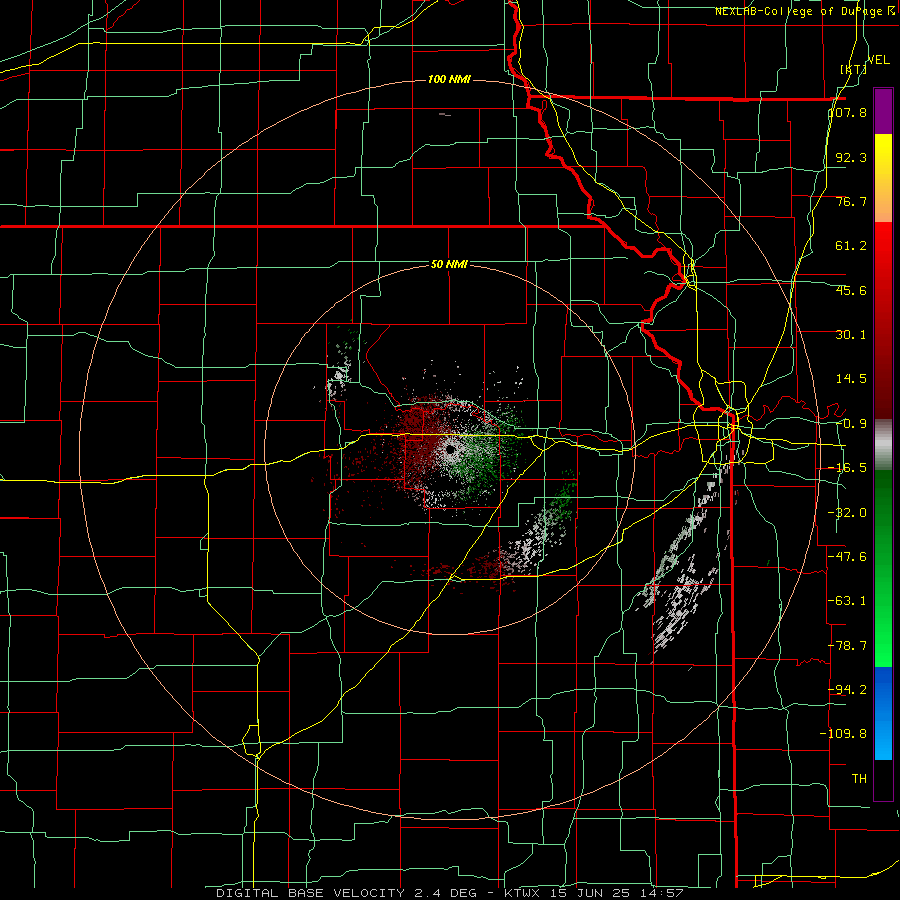The height and width of the screenshot is (900, 900).
Task: Click the blue segment of the color bar
Action: 883,713
